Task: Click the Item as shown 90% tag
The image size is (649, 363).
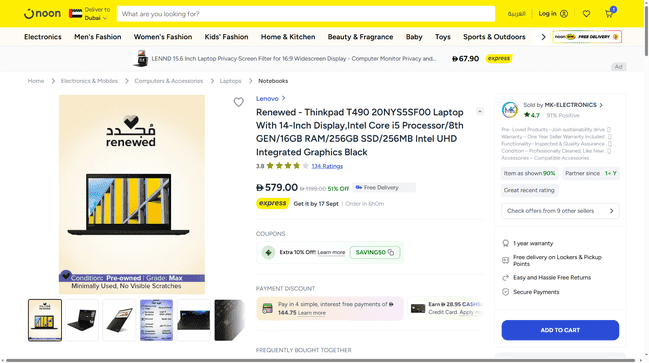Action: [x=529, y=173]
